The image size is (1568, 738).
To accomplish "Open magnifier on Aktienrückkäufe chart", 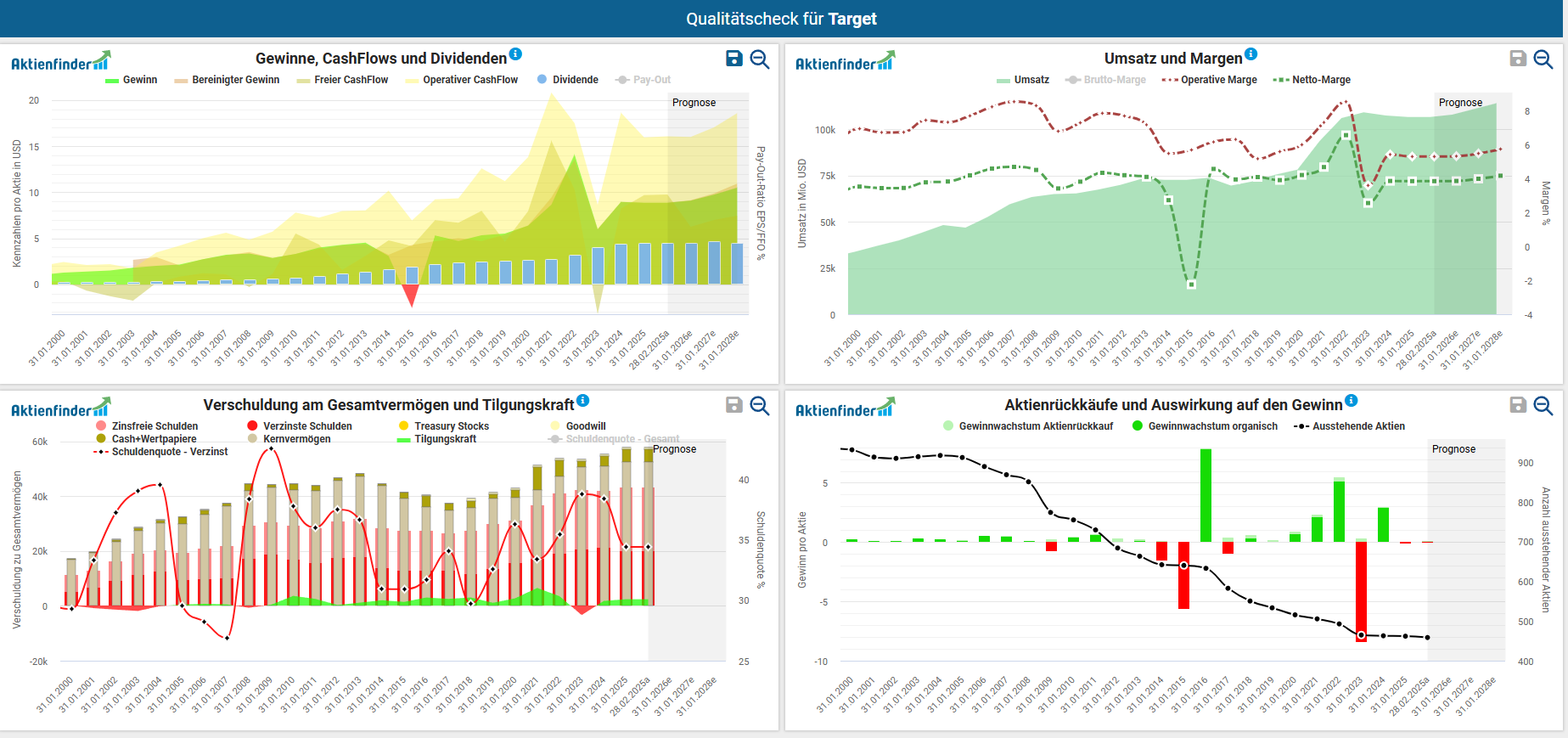I will (x=1543, y=405).
